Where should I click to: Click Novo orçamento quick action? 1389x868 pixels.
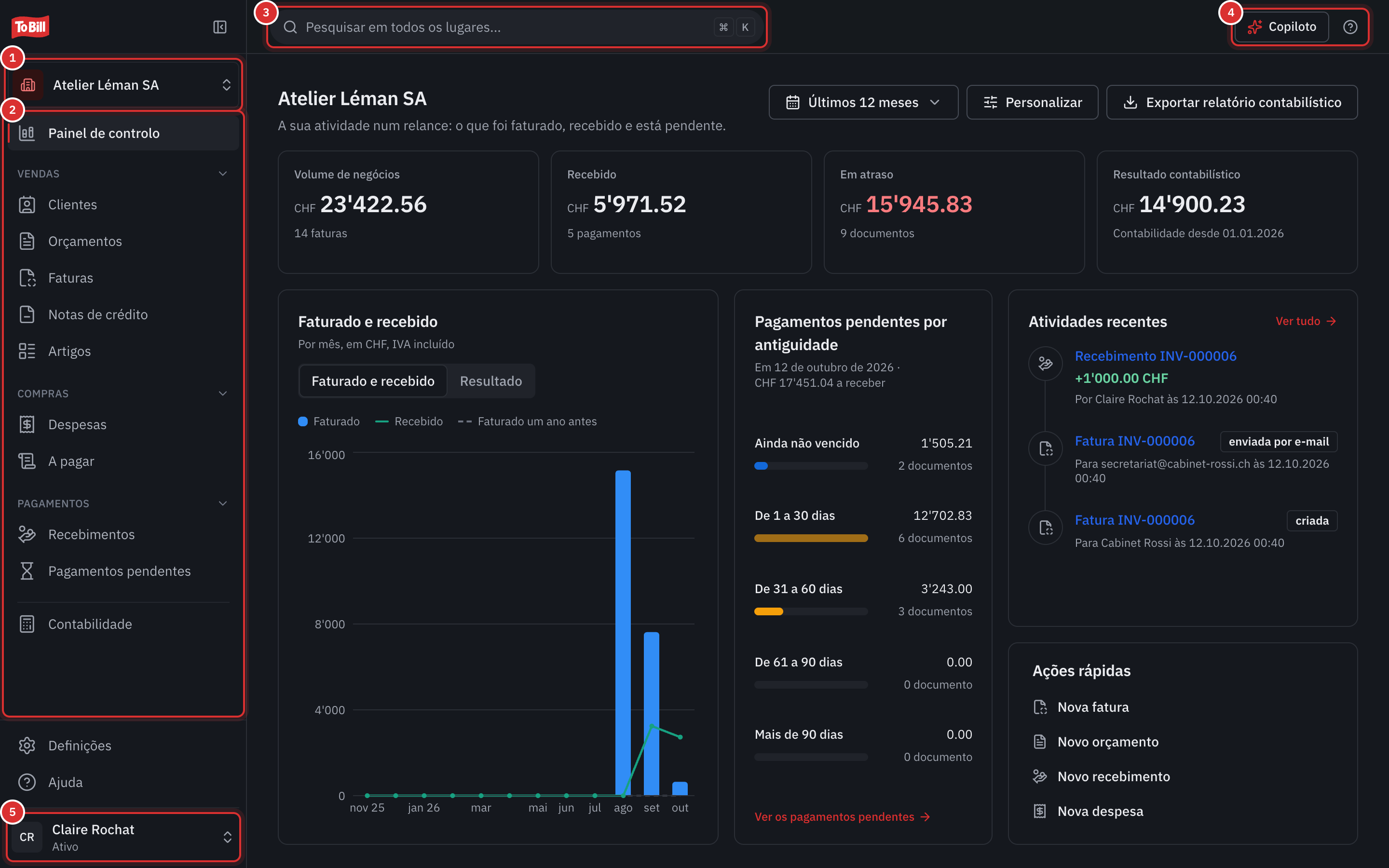pyautogui.click(x=1096, y=742)
